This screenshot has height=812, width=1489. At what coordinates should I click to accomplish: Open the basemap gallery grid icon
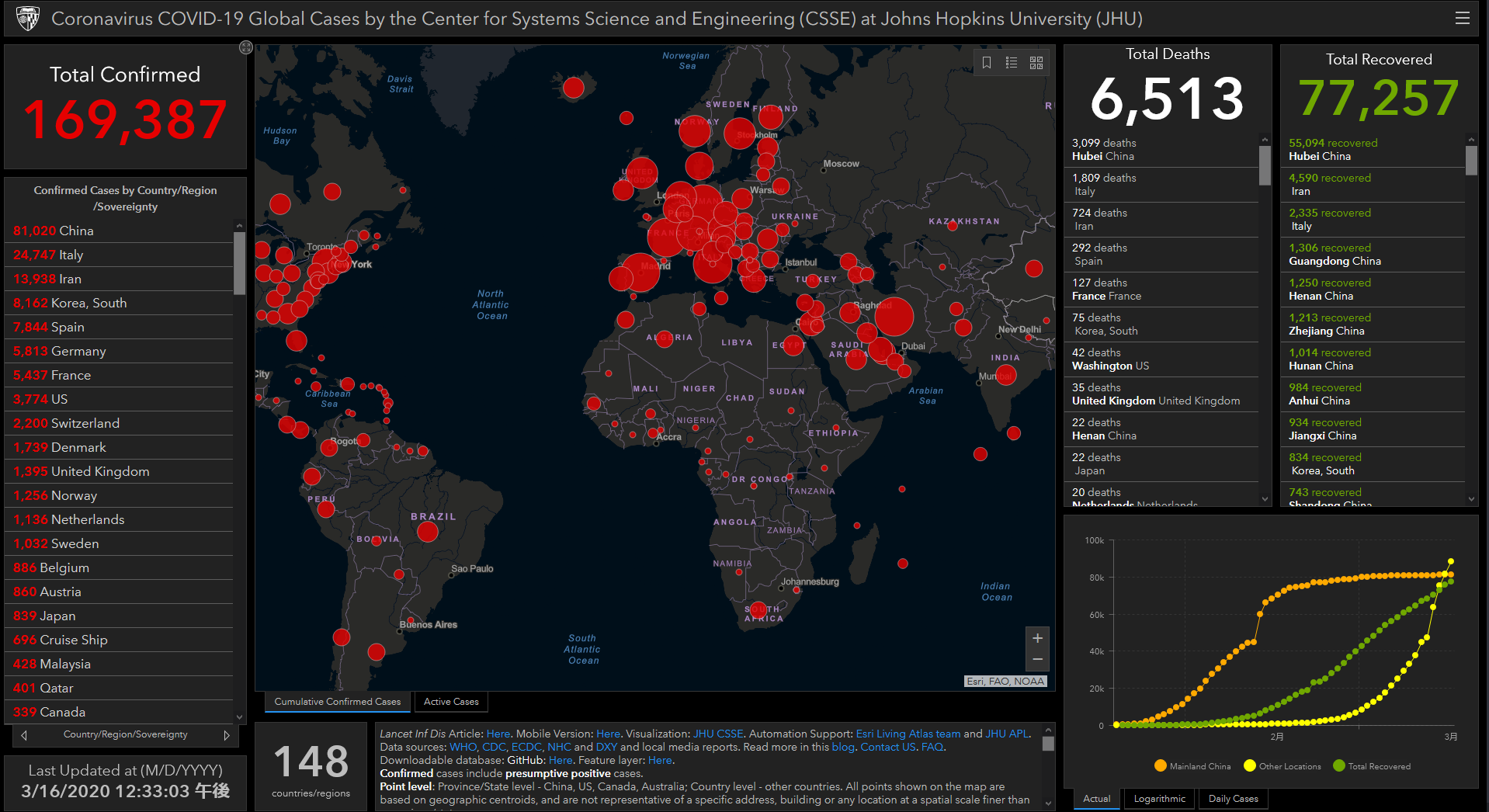point(1036,63)
